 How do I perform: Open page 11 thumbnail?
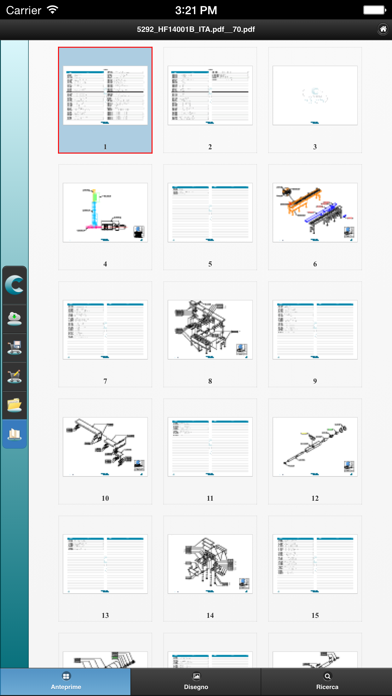pos(210,451)
